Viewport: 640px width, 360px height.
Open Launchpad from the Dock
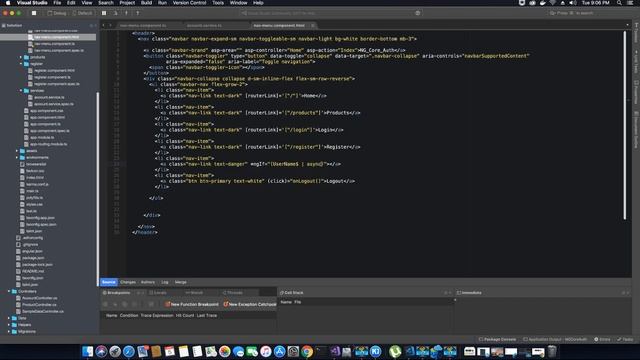pos(115,351)
